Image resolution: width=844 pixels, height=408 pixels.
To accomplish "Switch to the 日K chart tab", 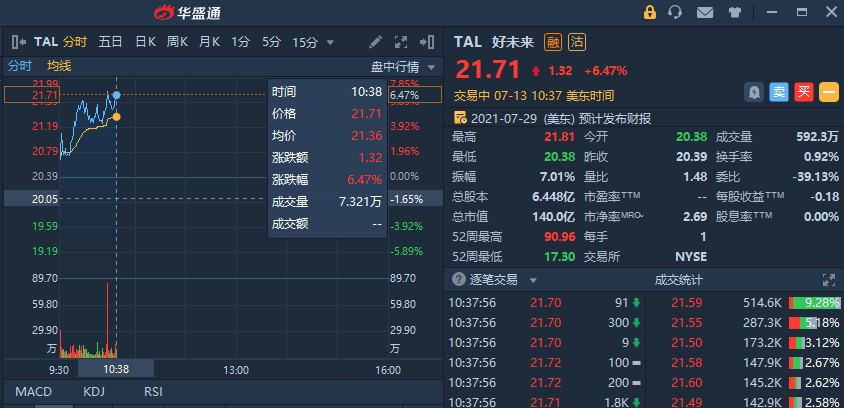I will tap(145, 42).
